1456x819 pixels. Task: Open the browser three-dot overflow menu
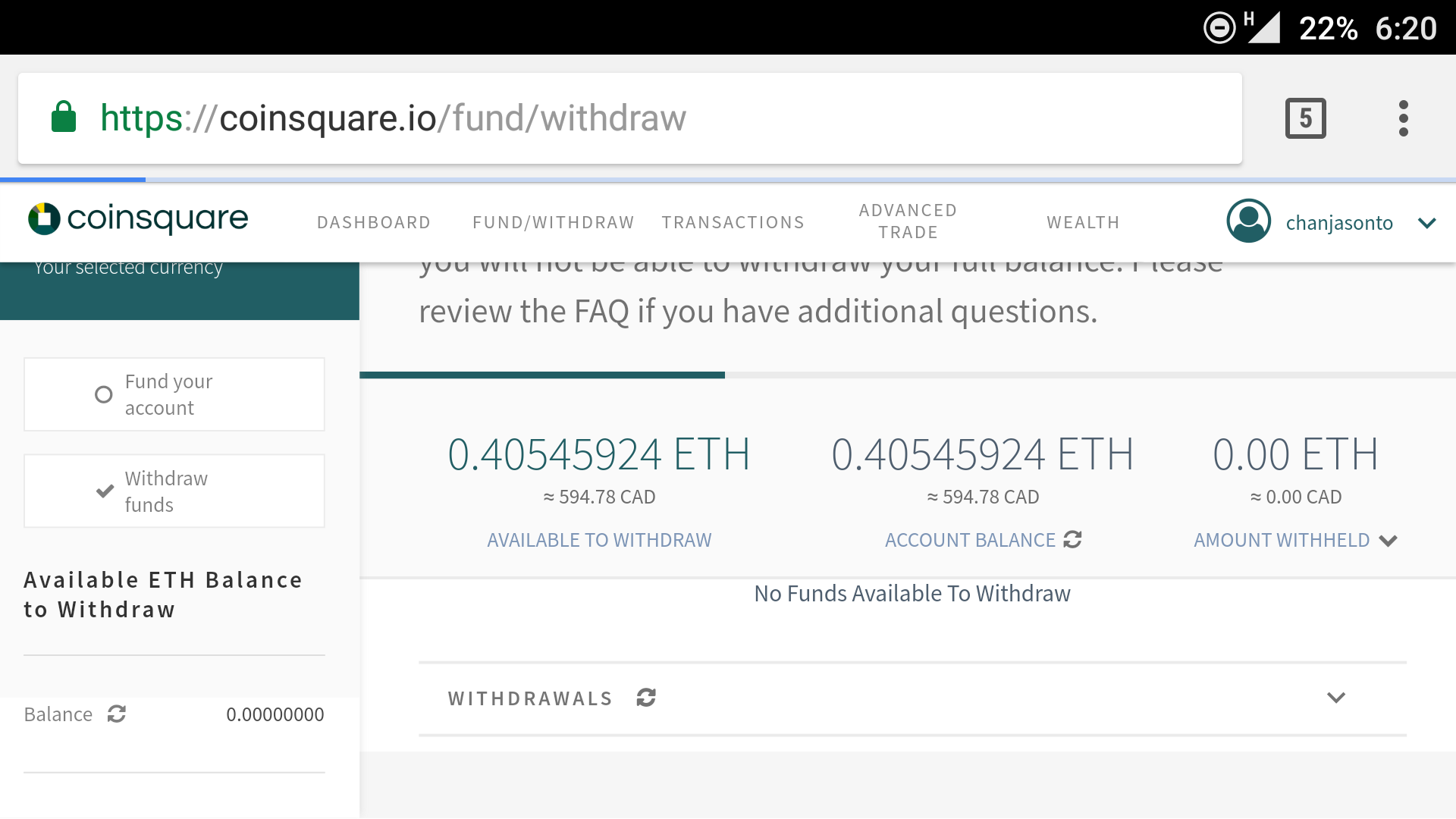(x=1403, y=118)
